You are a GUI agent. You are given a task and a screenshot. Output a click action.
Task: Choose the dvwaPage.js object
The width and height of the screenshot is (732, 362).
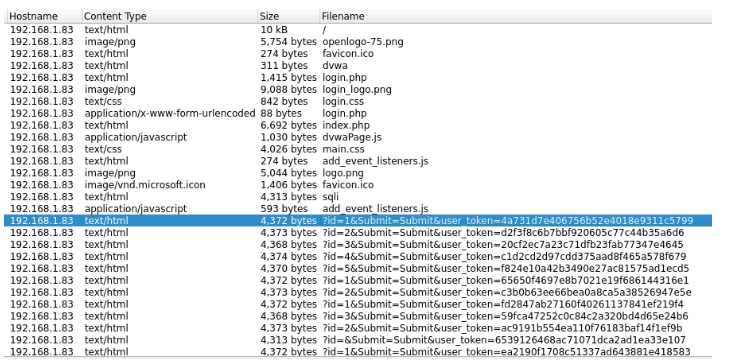[x=358, y=137]
